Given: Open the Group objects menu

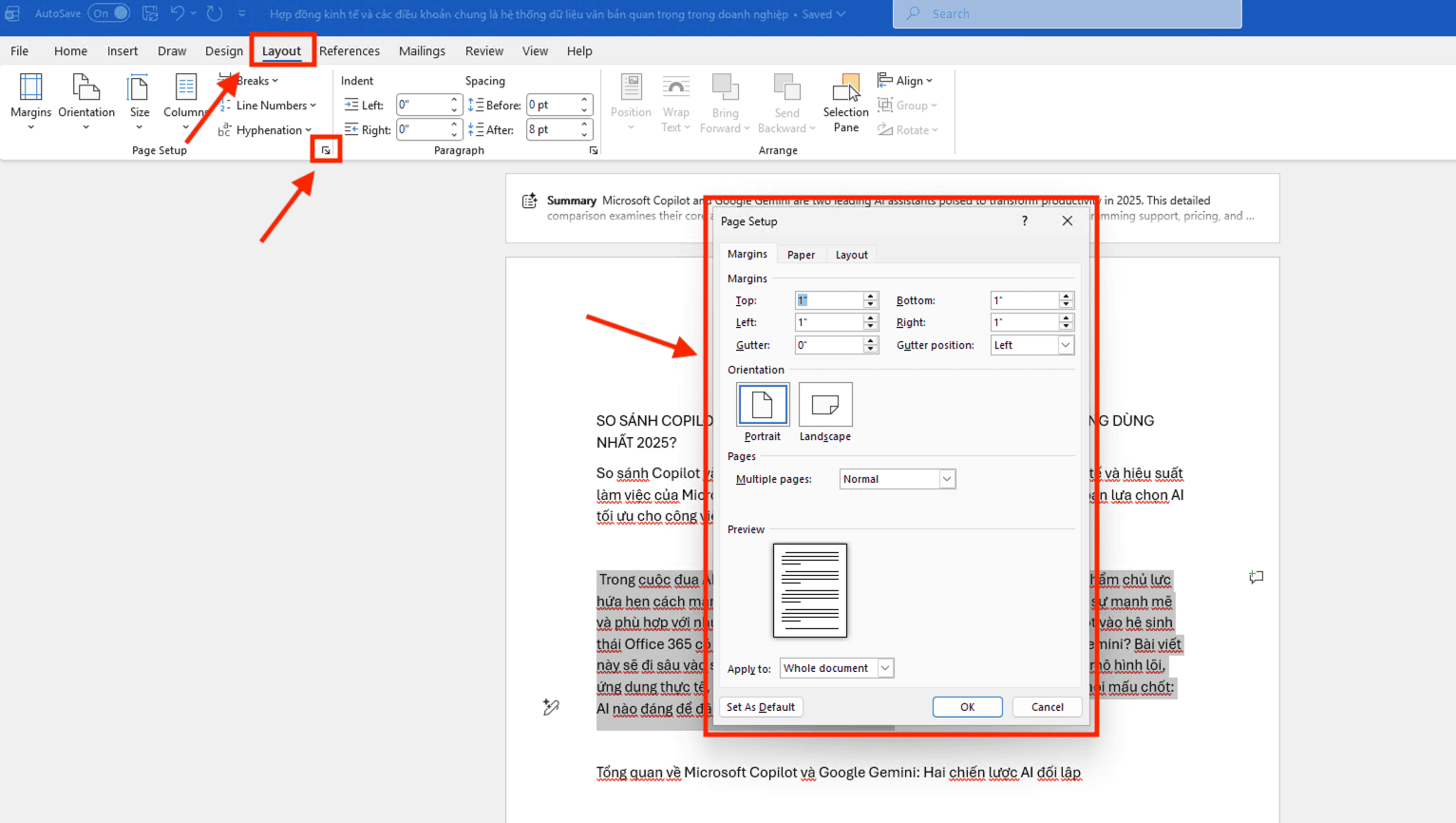Looking at the screenshot, I should (x=907, y=105).
